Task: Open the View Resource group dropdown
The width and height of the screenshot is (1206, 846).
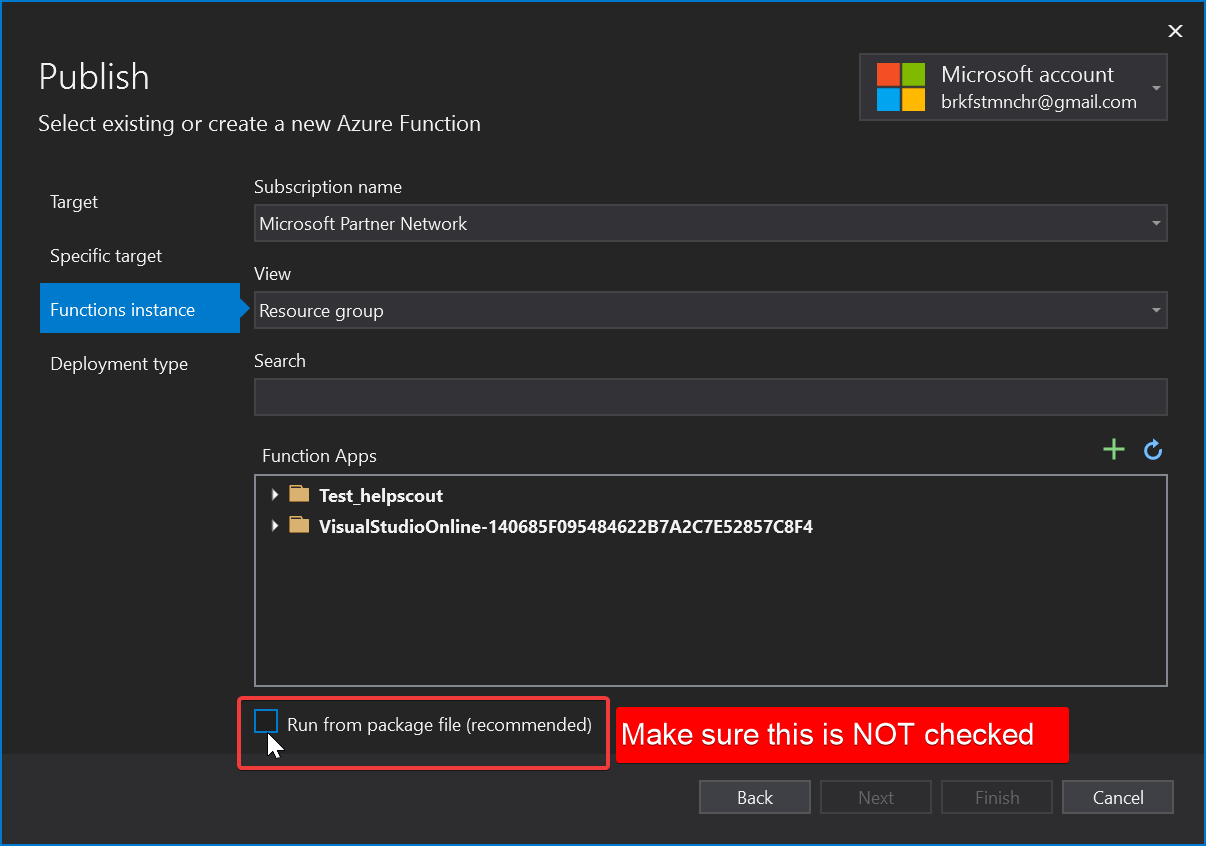Action: 710,311
